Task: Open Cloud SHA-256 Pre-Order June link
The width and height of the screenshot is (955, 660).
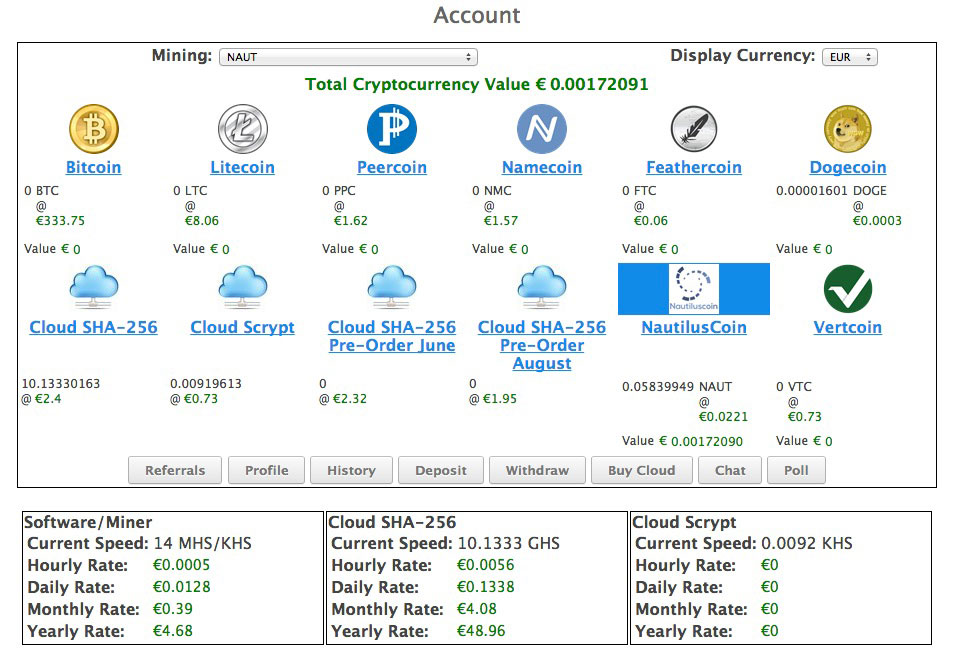Action: [392, 336]
